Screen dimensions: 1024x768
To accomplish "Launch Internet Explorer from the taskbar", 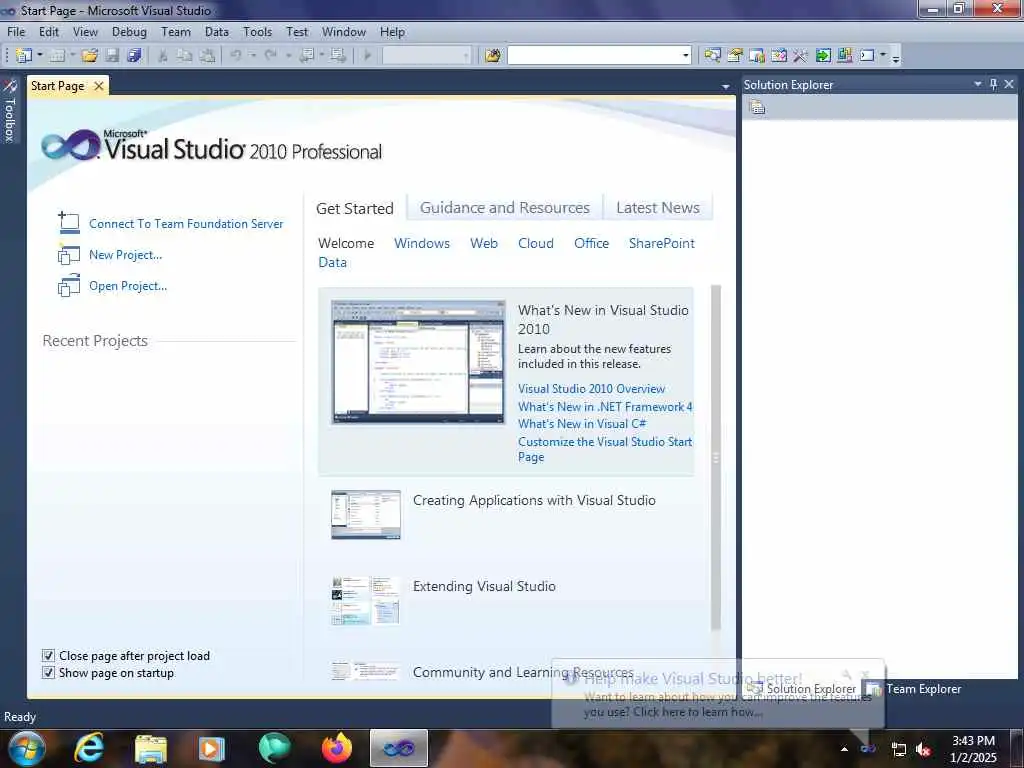I will tap(89, 748).
